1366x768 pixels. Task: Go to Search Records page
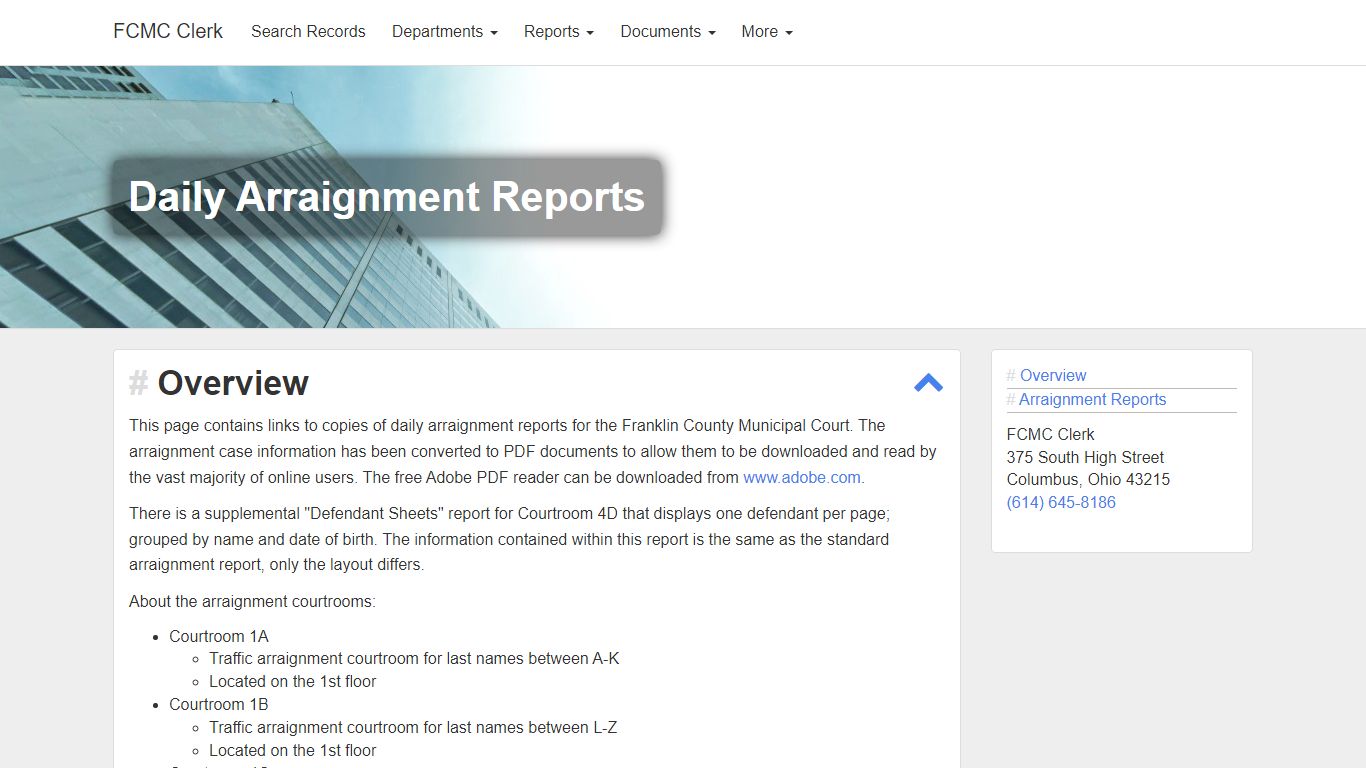(x=308, y=32)
